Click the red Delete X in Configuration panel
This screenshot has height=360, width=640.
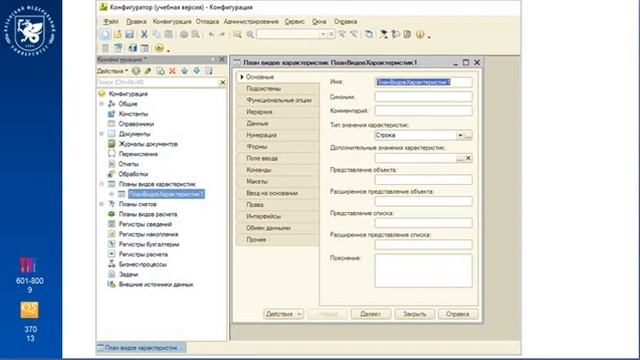coord(172,71)
